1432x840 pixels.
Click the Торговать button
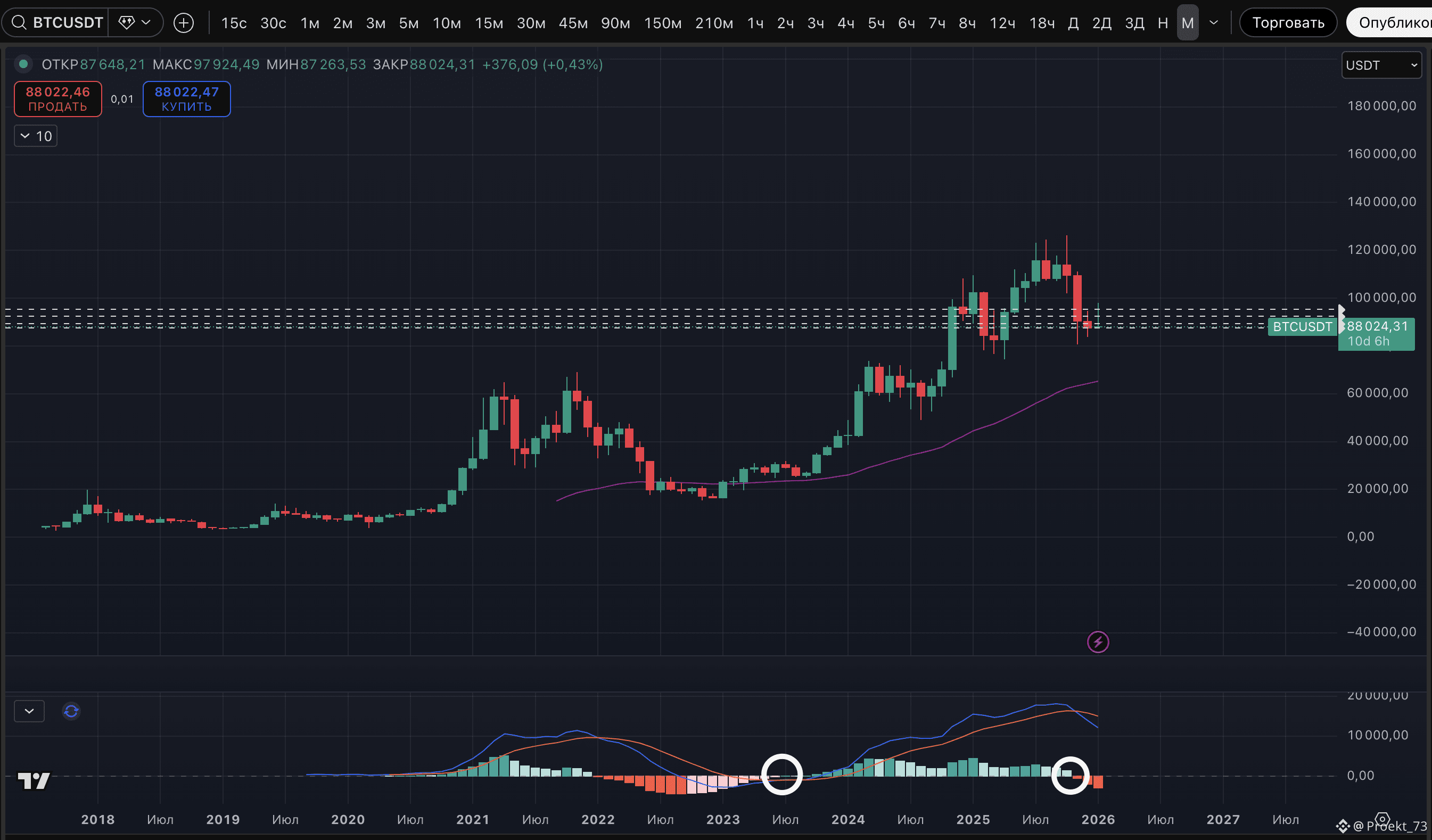click(x=1288, y=23)
